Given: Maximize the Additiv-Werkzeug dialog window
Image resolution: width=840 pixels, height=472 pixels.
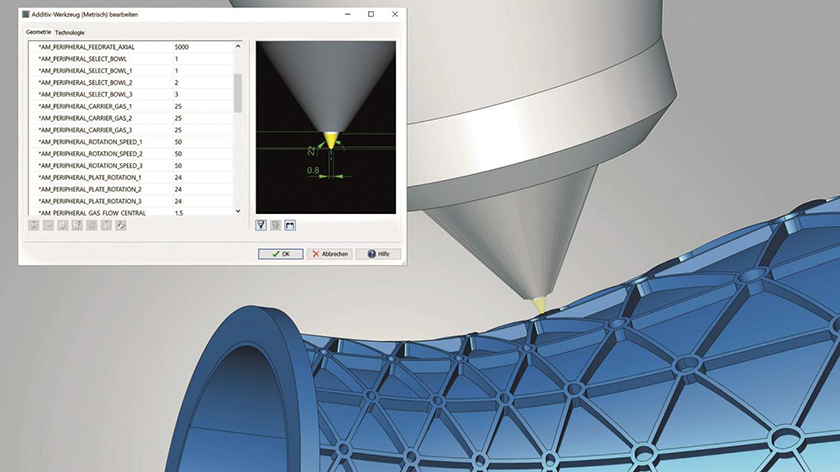Looking at the screenshot, I should [x=371, y=14].
